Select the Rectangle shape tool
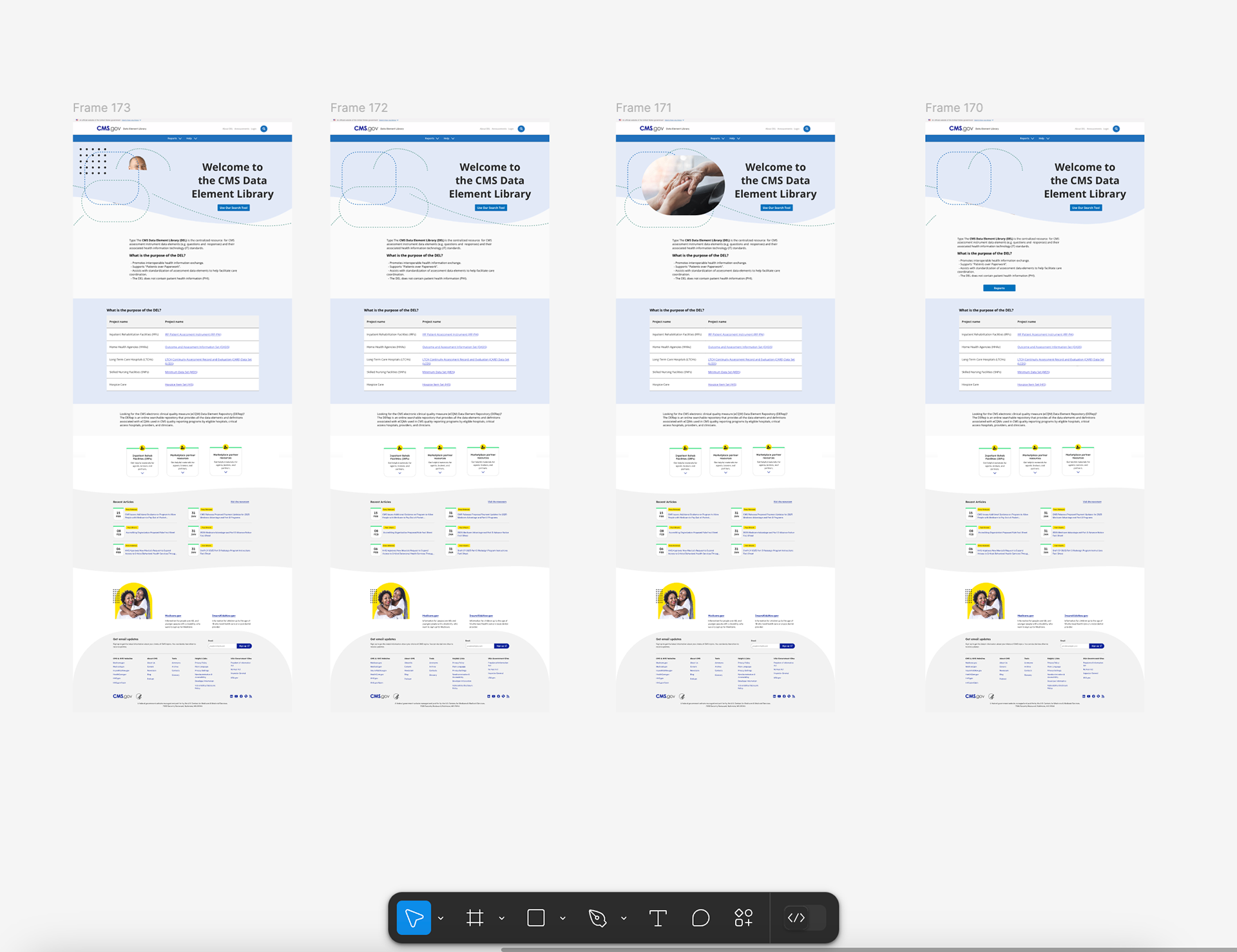Image resolution: width=1237 pixels, height=952 pixels. (x=535, y=918)
